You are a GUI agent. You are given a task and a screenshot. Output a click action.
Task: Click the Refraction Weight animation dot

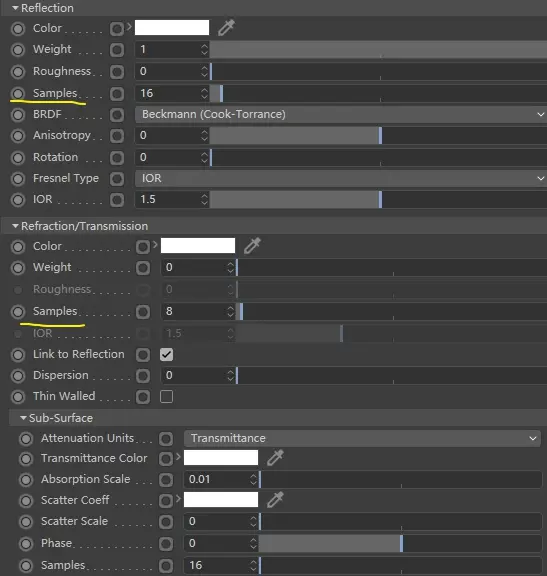coord(18,268)
